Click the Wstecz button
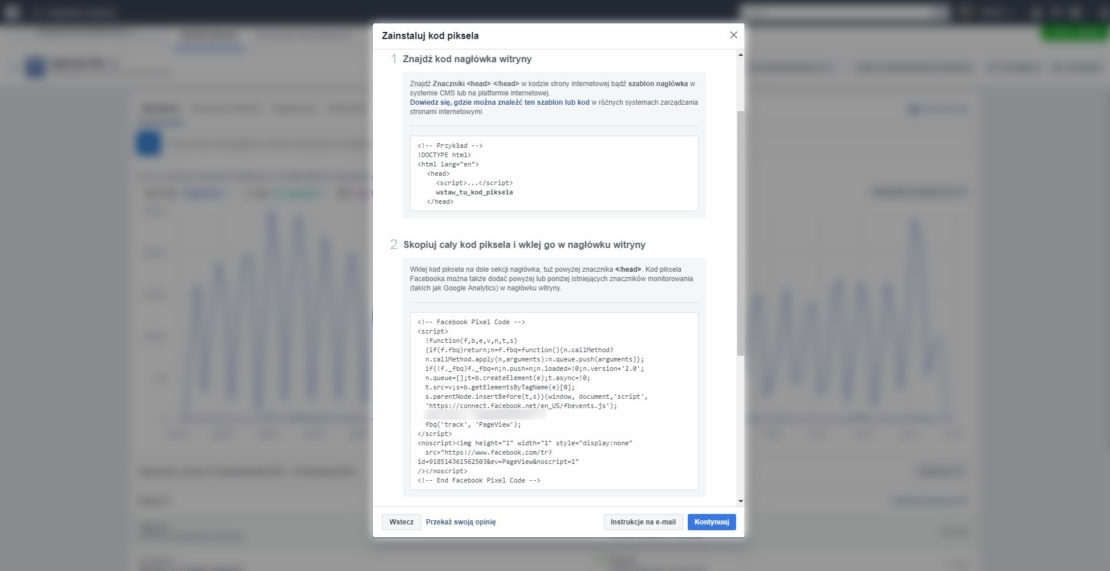Image resolution: width=1110 pixels, height=571 pixels. click(x=401, y=522)
